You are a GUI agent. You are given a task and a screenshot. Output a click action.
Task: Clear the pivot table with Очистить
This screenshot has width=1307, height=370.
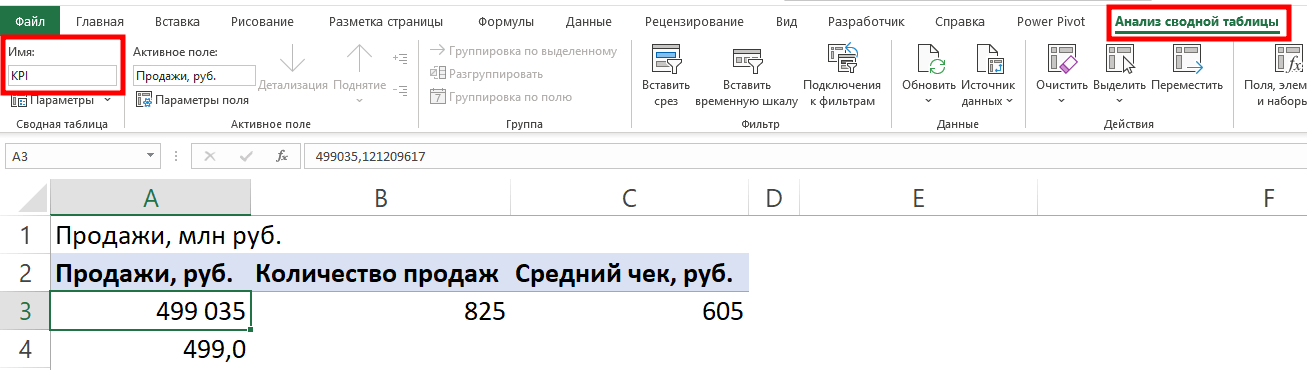tap(1061, 60)
